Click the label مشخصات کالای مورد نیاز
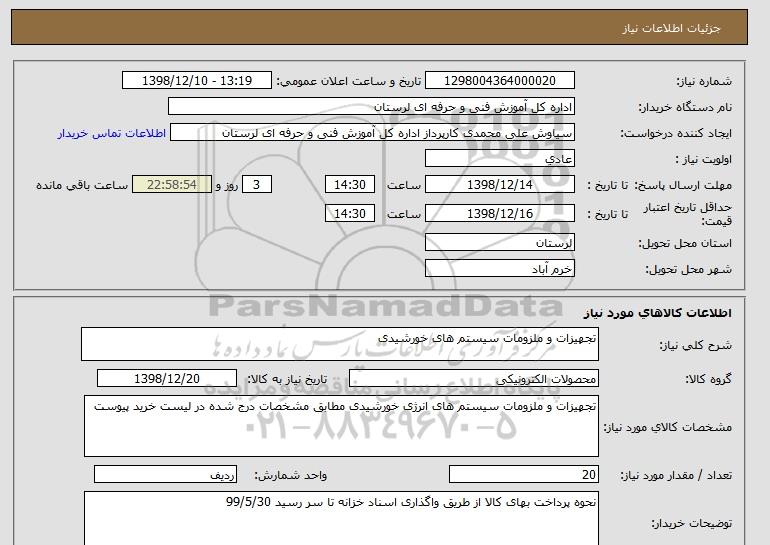770x545 pixels. 668,427
